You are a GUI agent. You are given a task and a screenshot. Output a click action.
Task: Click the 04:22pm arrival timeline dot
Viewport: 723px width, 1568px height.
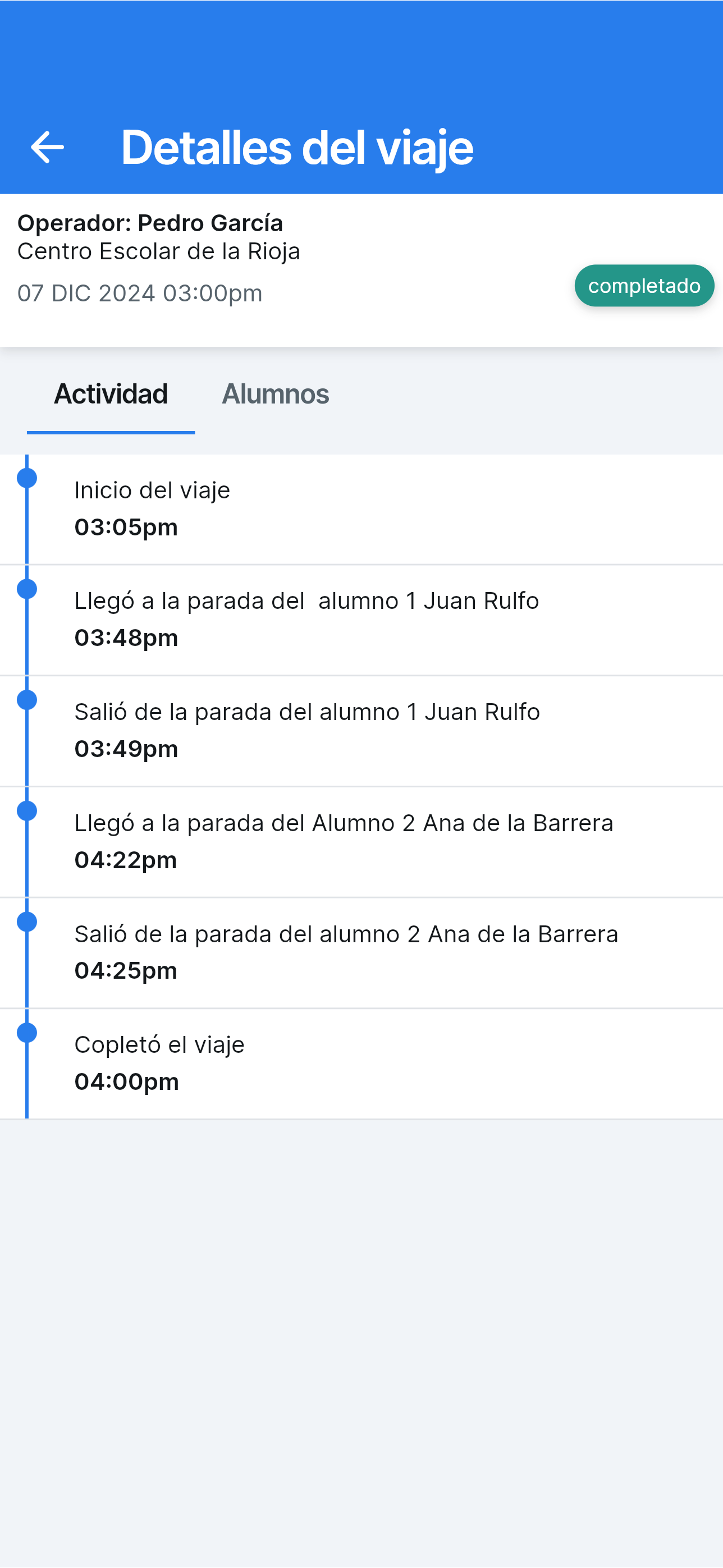27,811
